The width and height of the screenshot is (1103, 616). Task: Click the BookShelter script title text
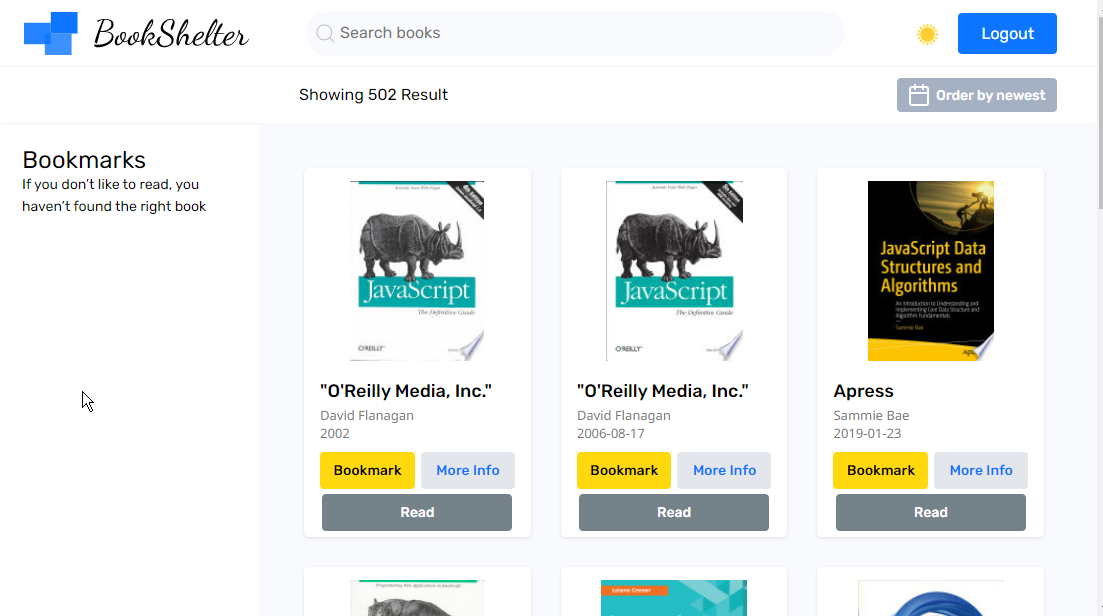[x=171, y=34]
